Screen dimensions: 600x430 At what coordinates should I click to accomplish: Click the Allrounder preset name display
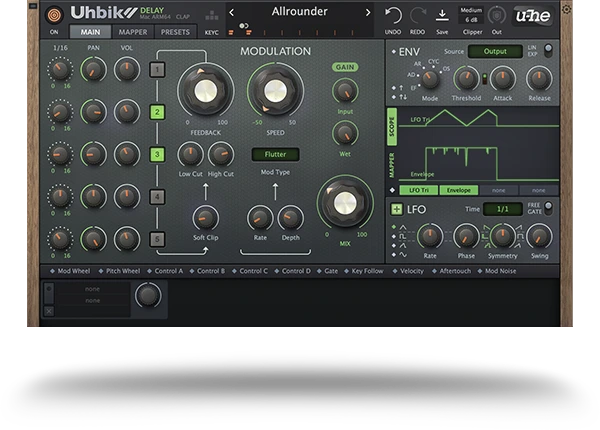pyautogui.click(x=299, y=13)
